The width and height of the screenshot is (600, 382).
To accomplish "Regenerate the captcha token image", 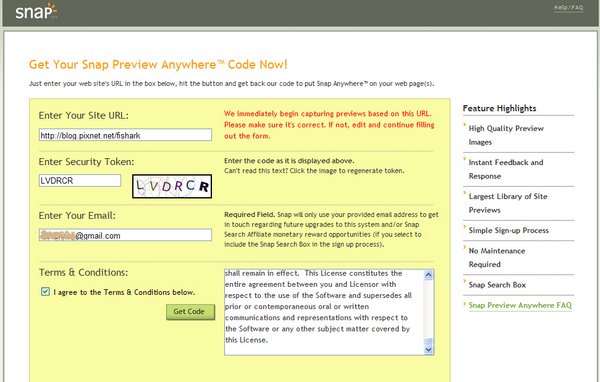I will pyautogui.click(x=172, y=186).
